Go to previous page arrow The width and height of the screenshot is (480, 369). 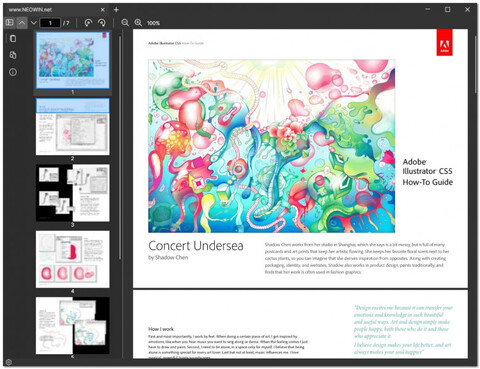(x=22, y=23)
